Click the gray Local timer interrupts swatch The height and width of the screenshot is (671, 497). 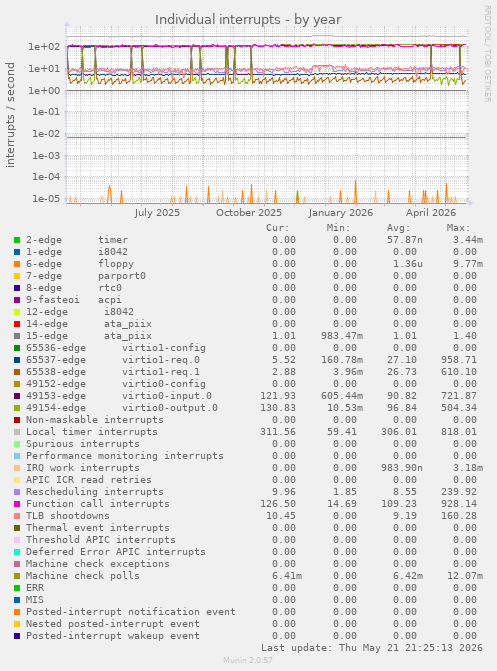pyautogui.click(x=17, y=433)
